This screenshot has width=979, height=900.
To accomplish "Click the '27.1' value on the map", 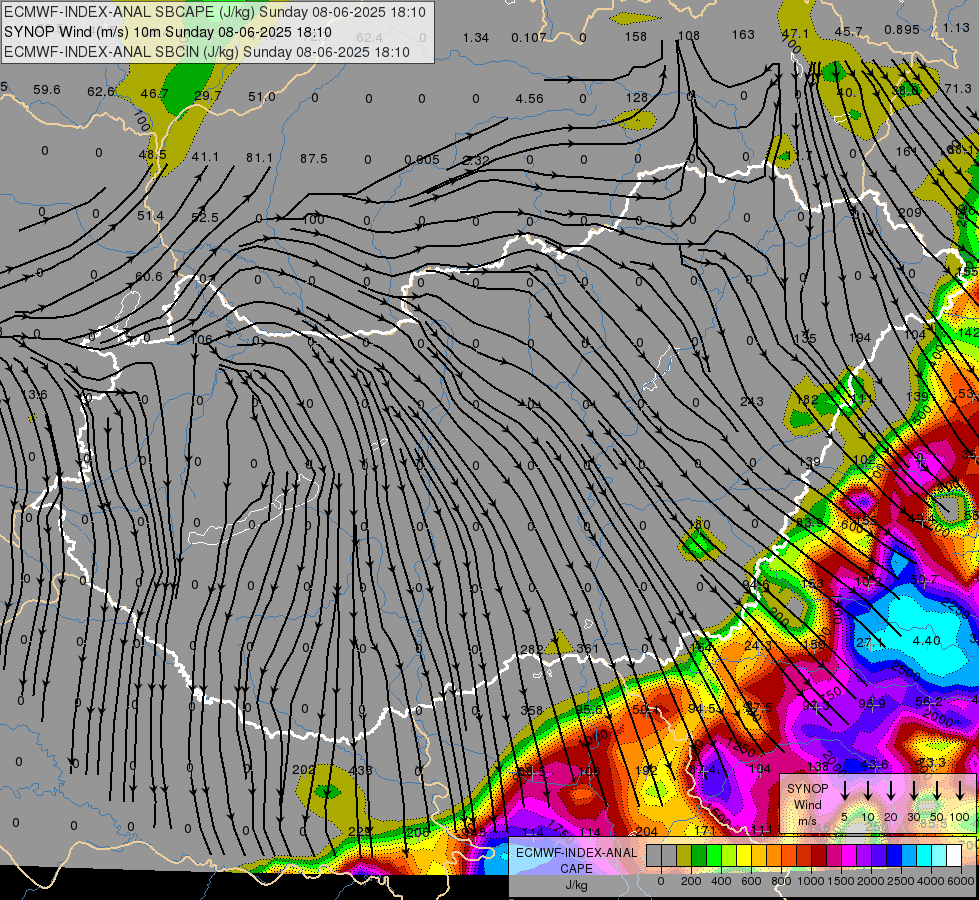I will pyautogui.click(x=869, y=643).
